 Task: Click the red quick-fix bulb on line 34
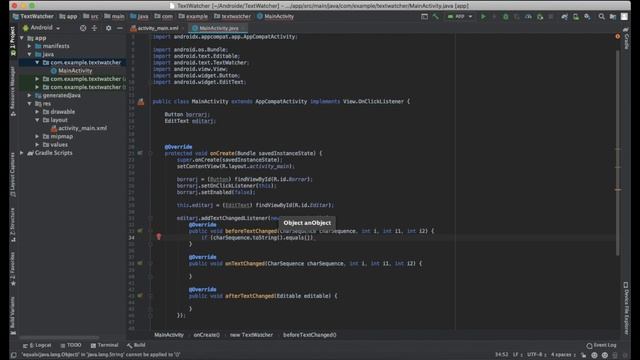point(159,236)
